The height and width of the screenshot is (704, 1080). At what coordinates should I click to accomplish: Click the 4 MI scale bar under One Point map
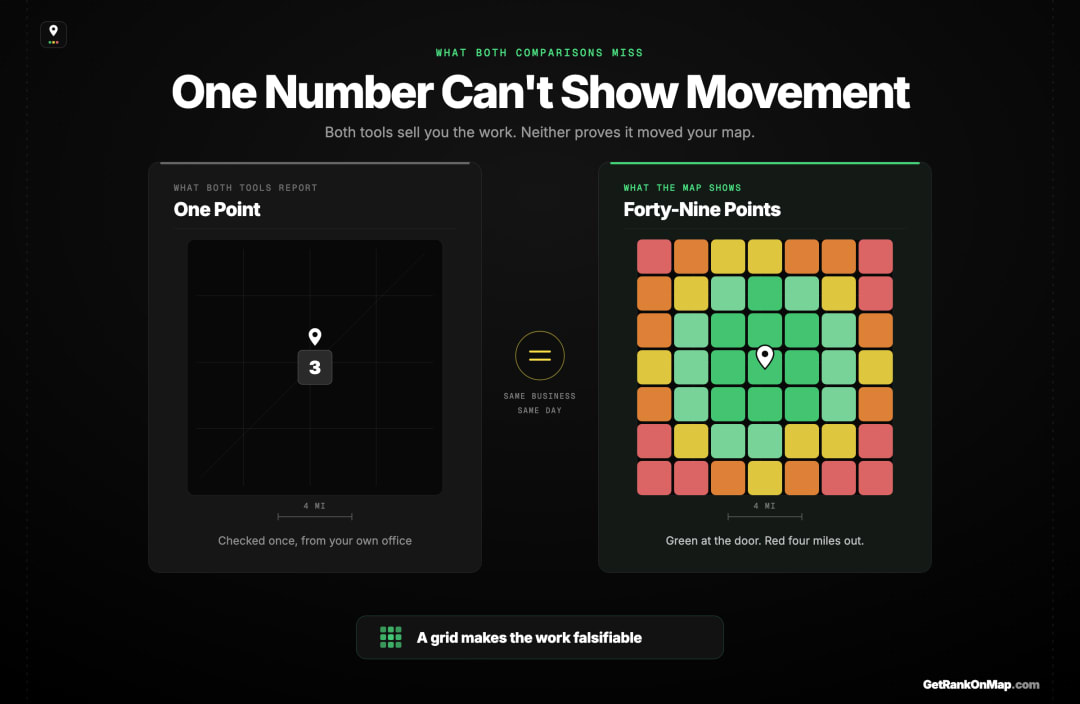click(x=315, y=516)
